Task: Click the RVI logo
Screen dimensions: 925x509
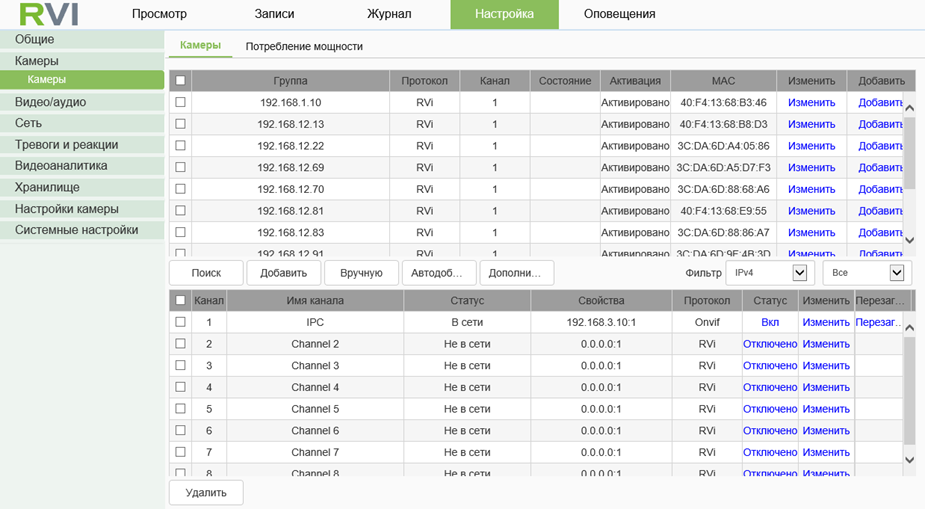Action: click(x=48, y=15)
